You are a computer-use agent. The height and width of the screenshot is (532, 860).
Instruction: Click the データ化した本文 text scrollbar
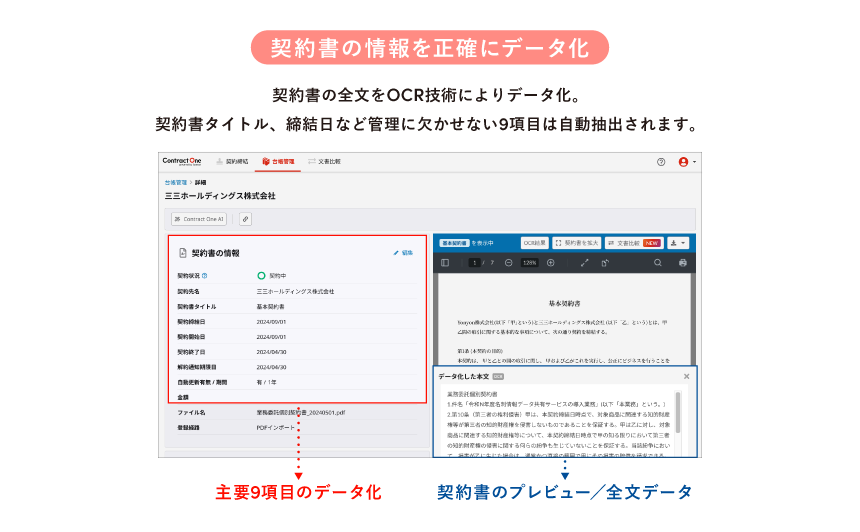coord(678,412)
